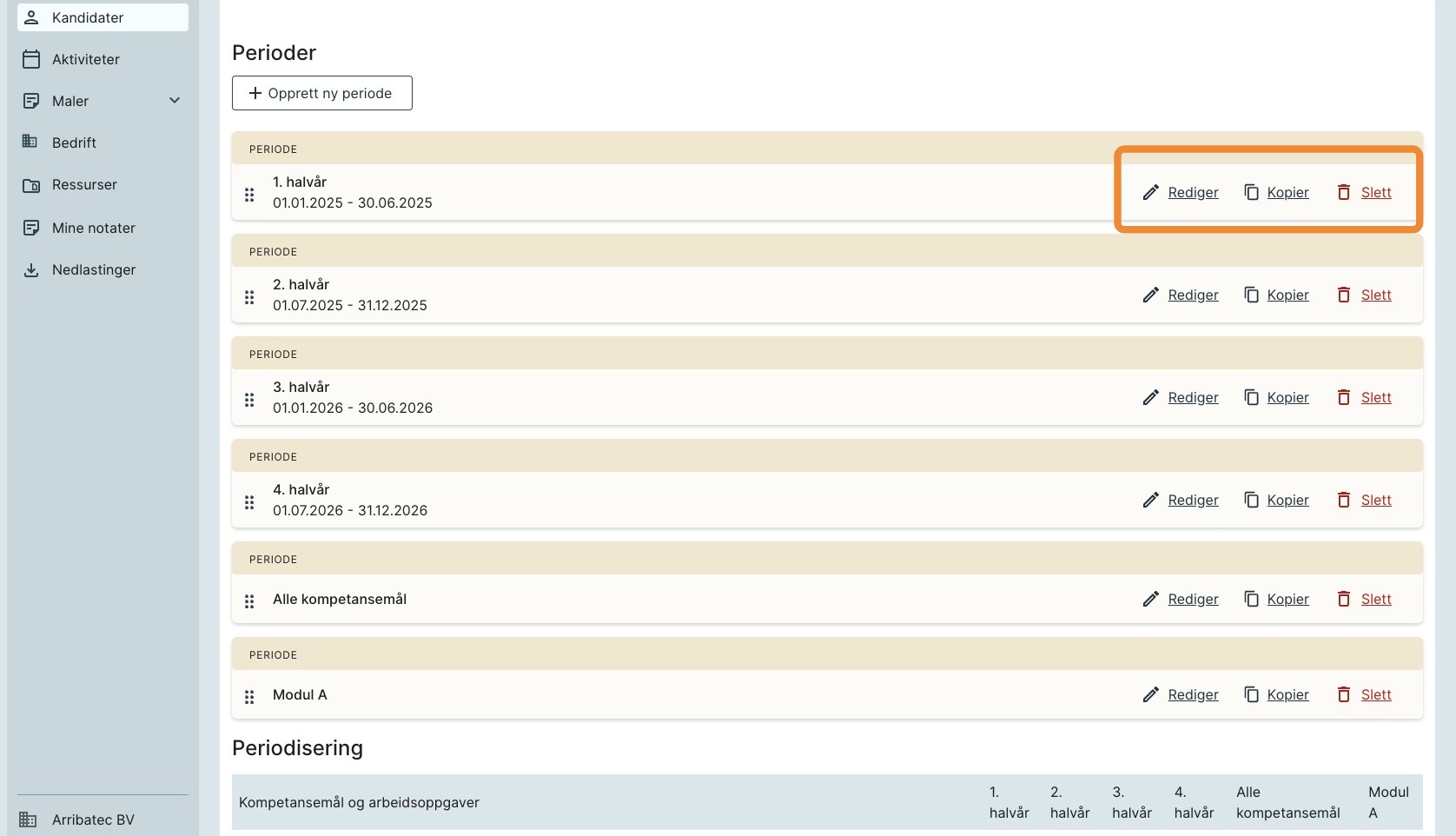This screenshot has height=836, width=1456.
Task: Click drag handle icon for 1. halvår
Action: pos(249,195)
